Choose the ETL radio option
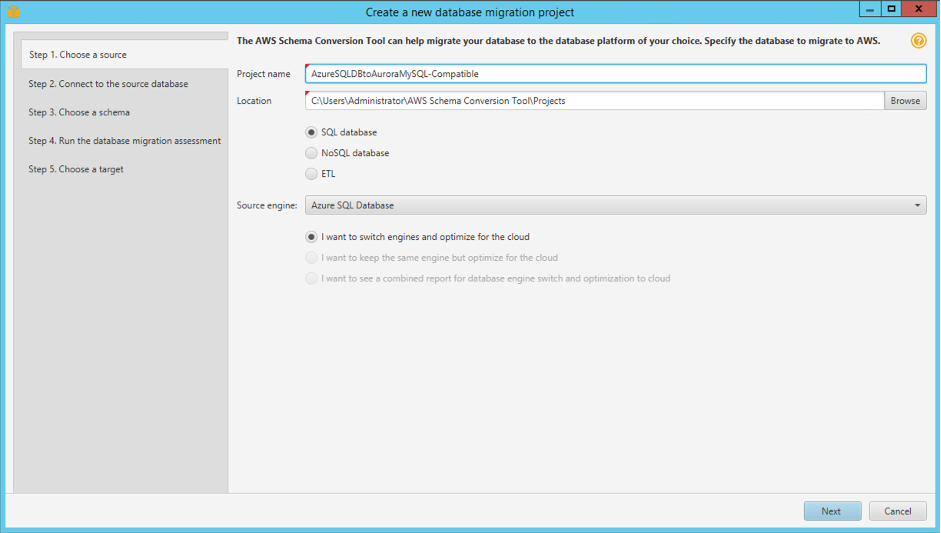This screenshot has width=941, height=533. [311, 173]
